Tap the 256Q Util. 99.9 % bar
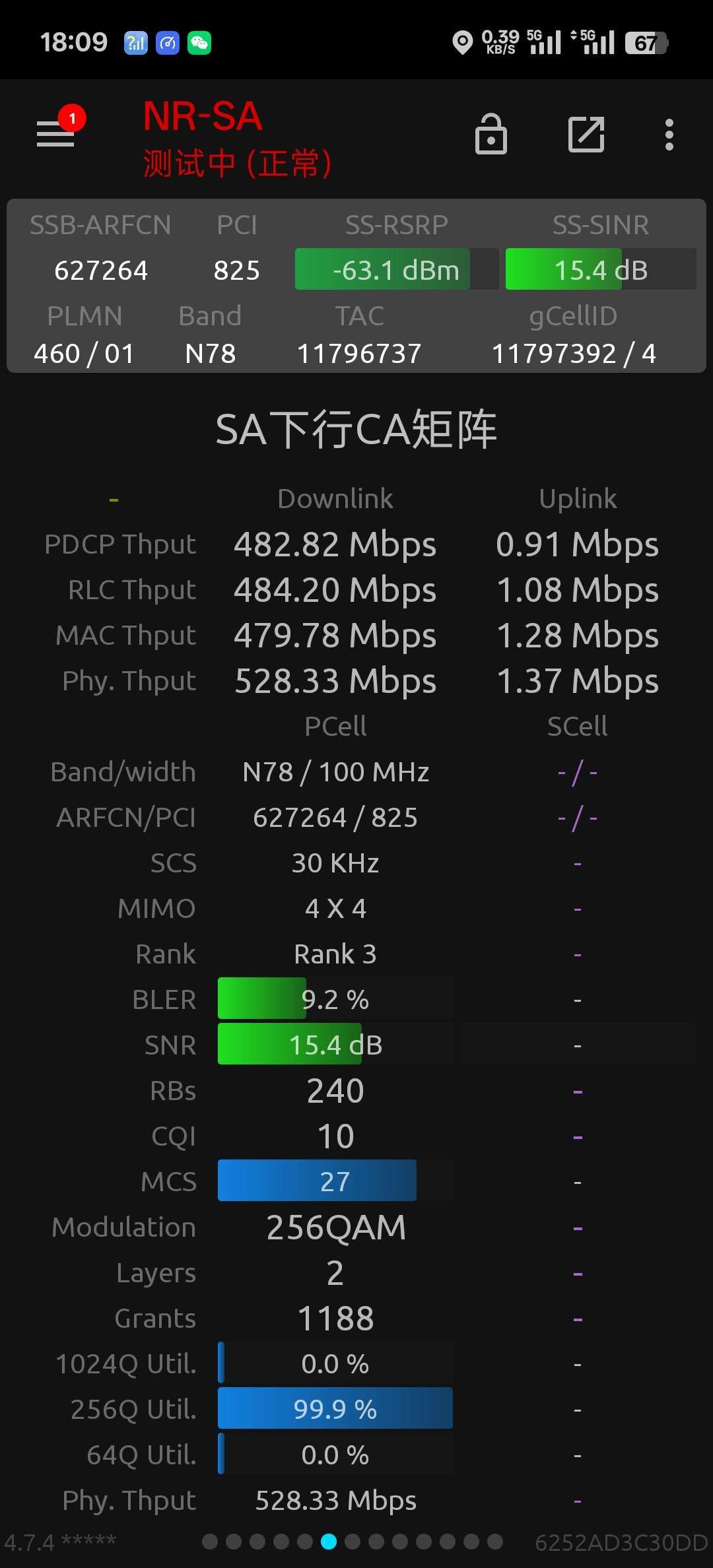Image resolution: width=713 pixels, height=1568 pixels. [335, 1408]
